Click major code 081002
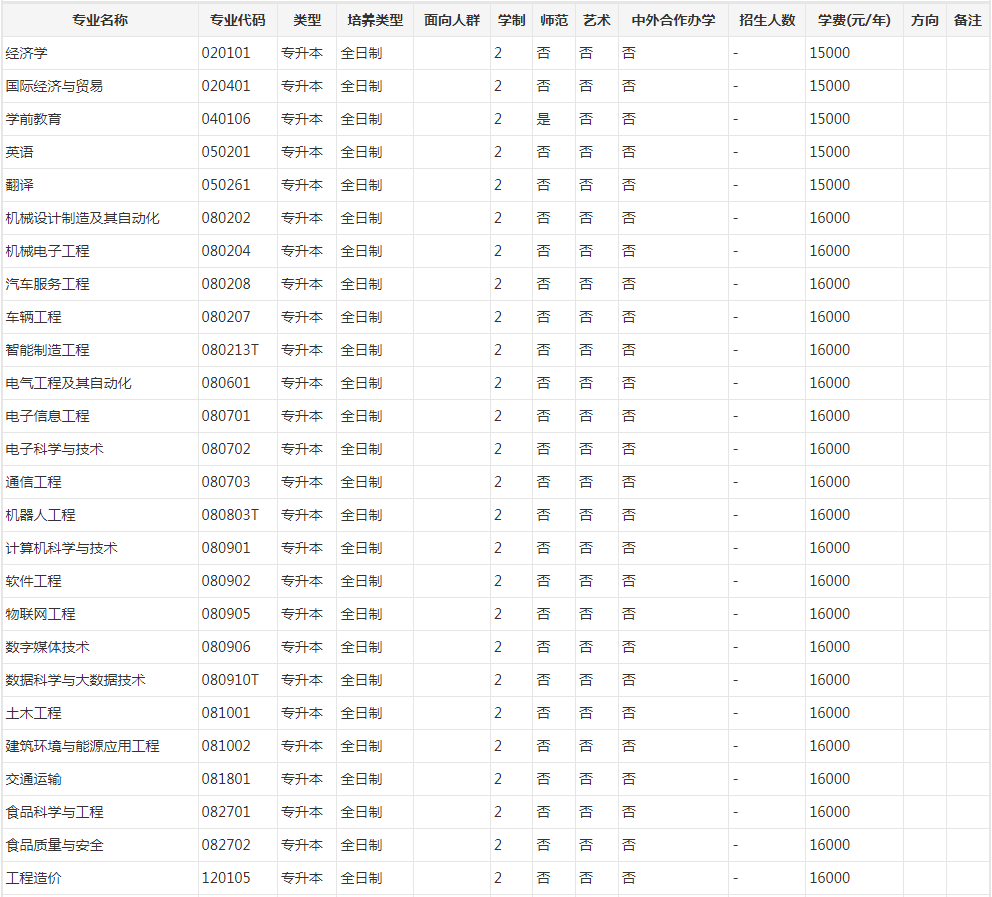This screenshot has width=992, height=897. pos(226,746)
